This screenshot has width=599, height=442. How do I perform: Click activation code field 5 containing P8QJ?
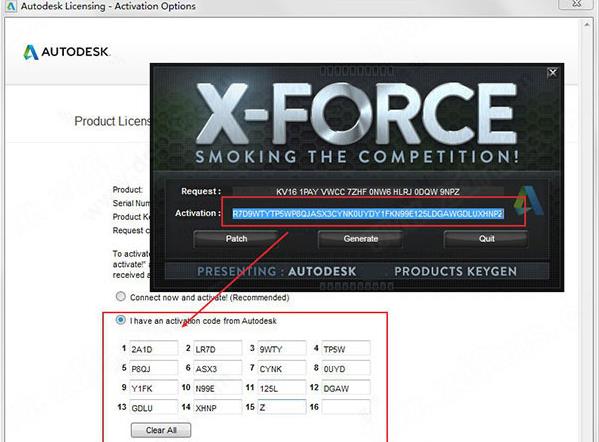154,369
